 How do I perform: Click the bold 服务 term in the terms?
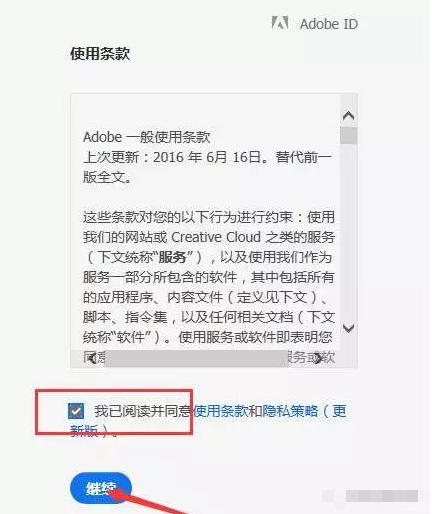(x=172, y=257)
